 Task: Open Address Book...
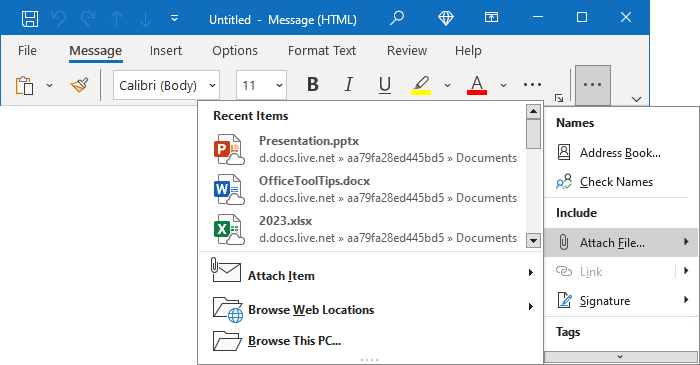621,153
